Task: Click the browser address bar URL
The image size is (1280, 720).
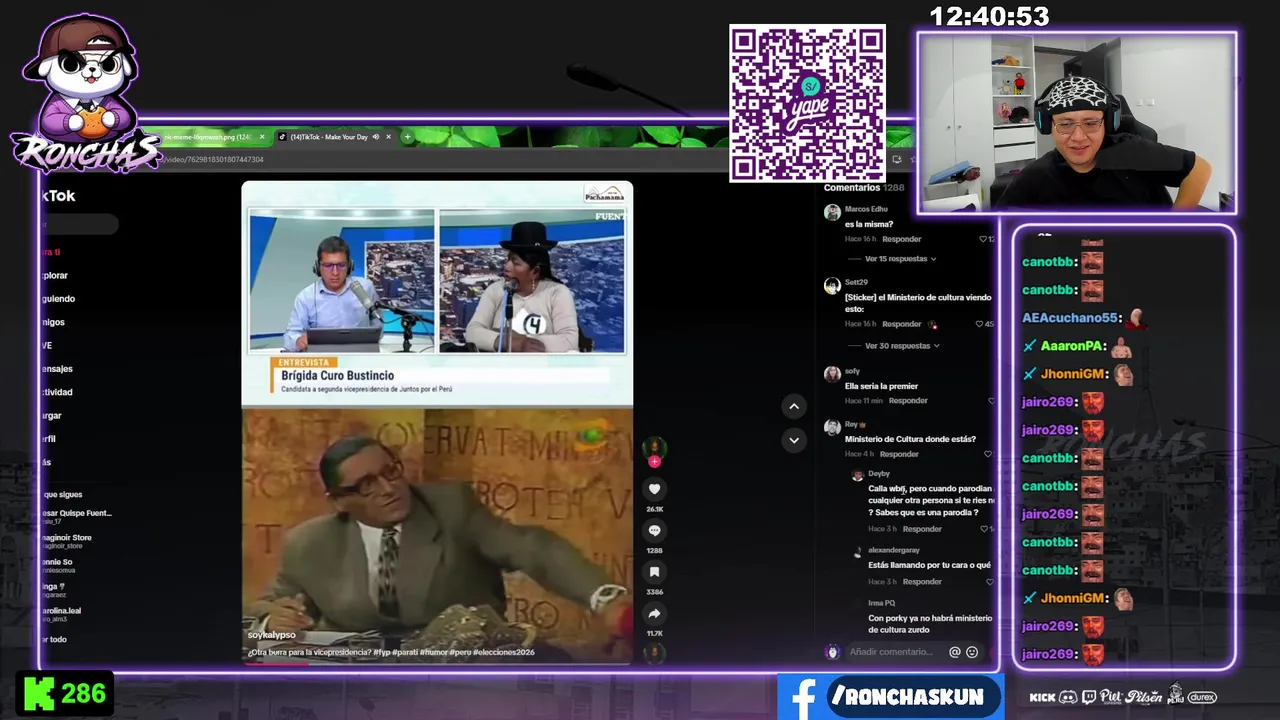Action: [214, 160]
